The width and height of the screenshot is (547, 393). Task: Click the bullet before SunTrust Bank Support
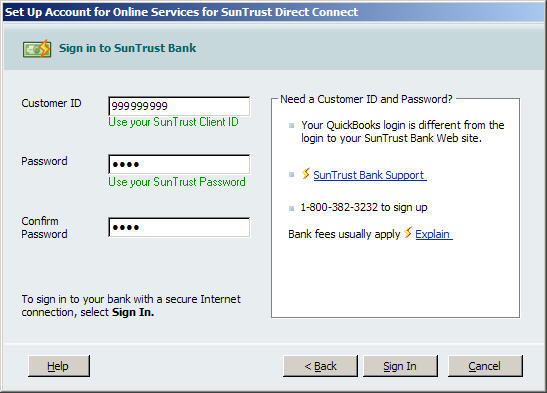click(292, 174)
